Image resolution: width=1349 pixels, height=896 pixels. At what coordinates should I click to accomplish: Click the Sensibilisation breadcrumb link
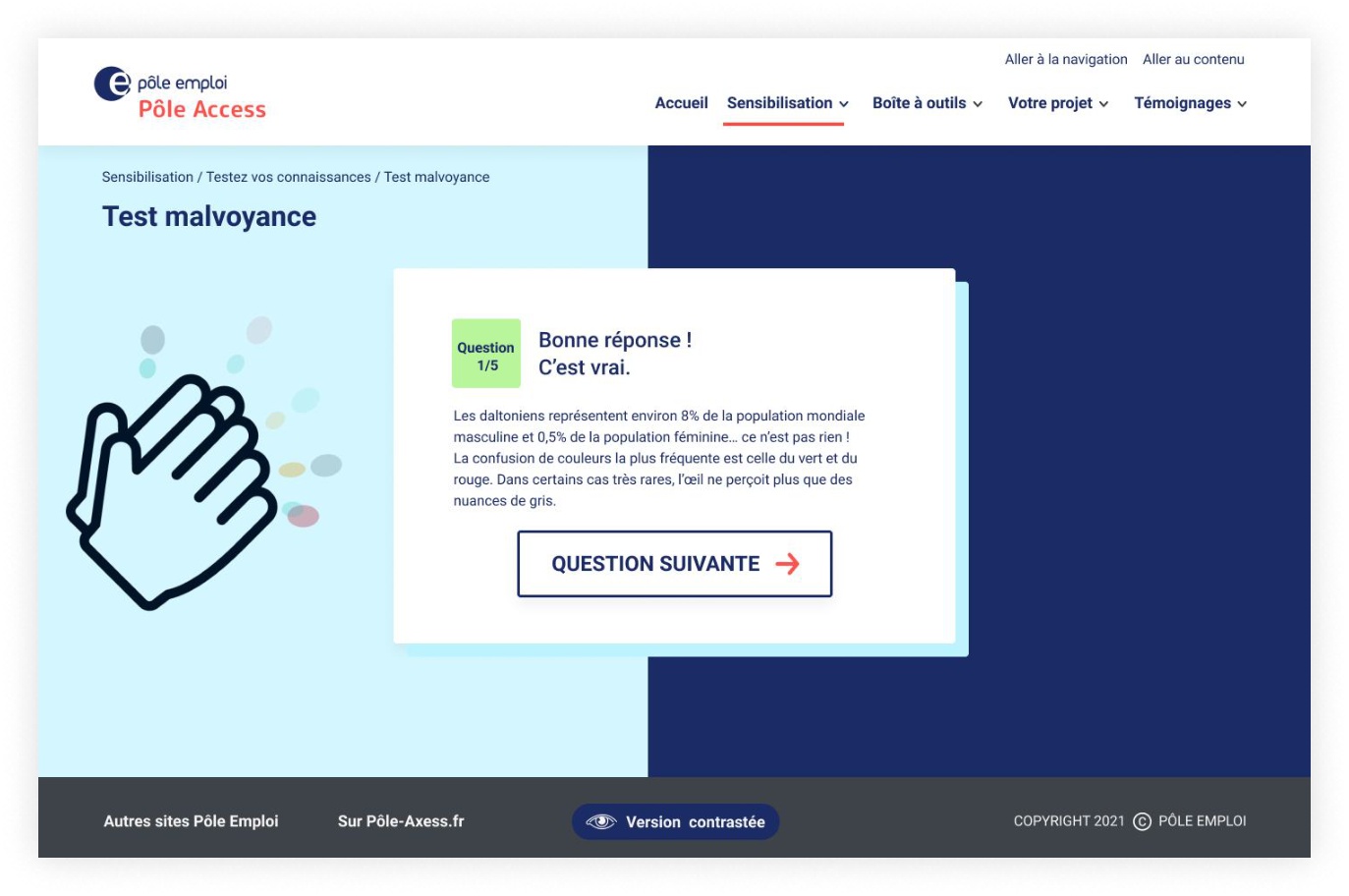point(147,177)
